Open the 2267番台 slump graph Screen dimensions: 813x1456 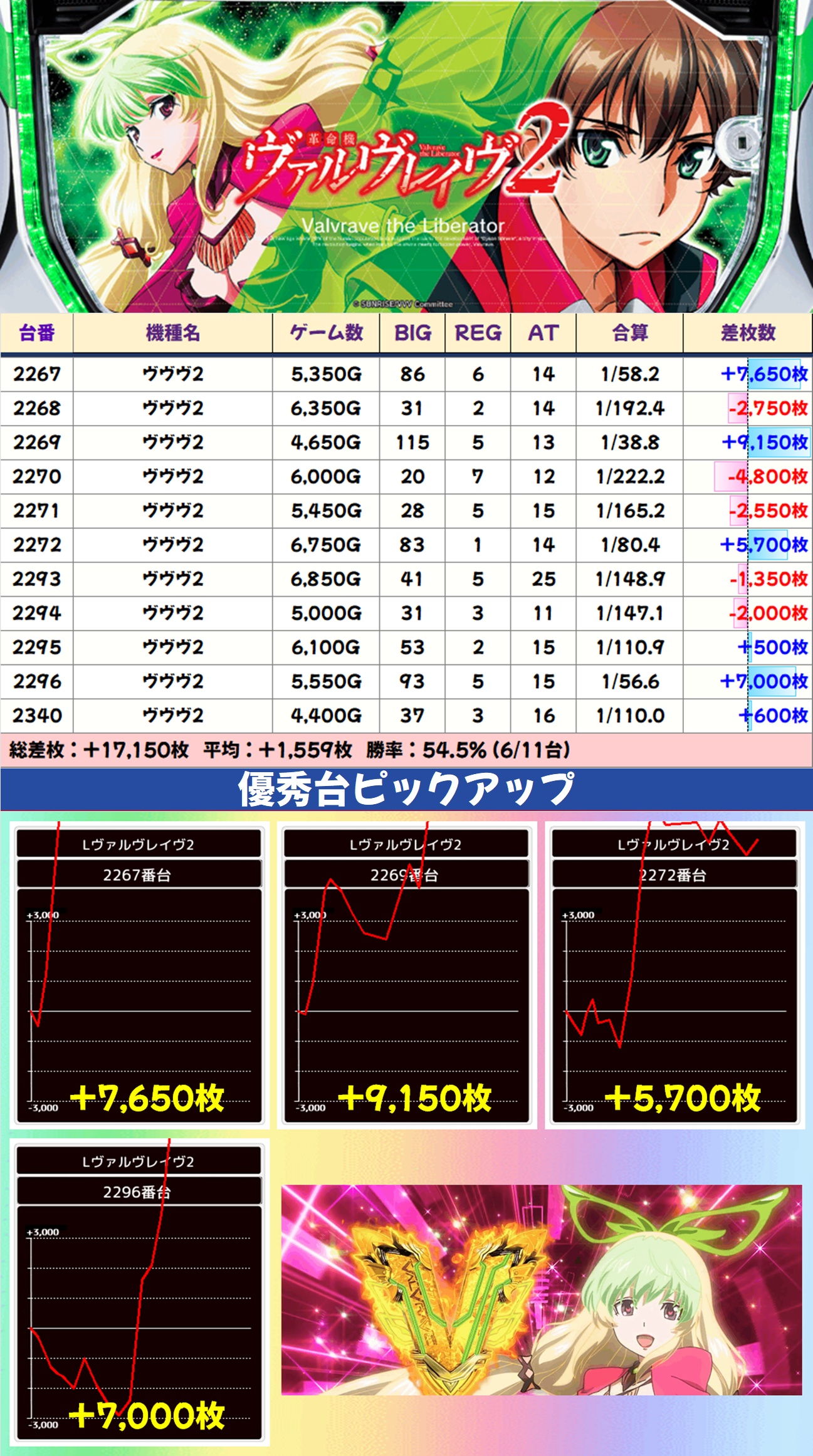139,975
